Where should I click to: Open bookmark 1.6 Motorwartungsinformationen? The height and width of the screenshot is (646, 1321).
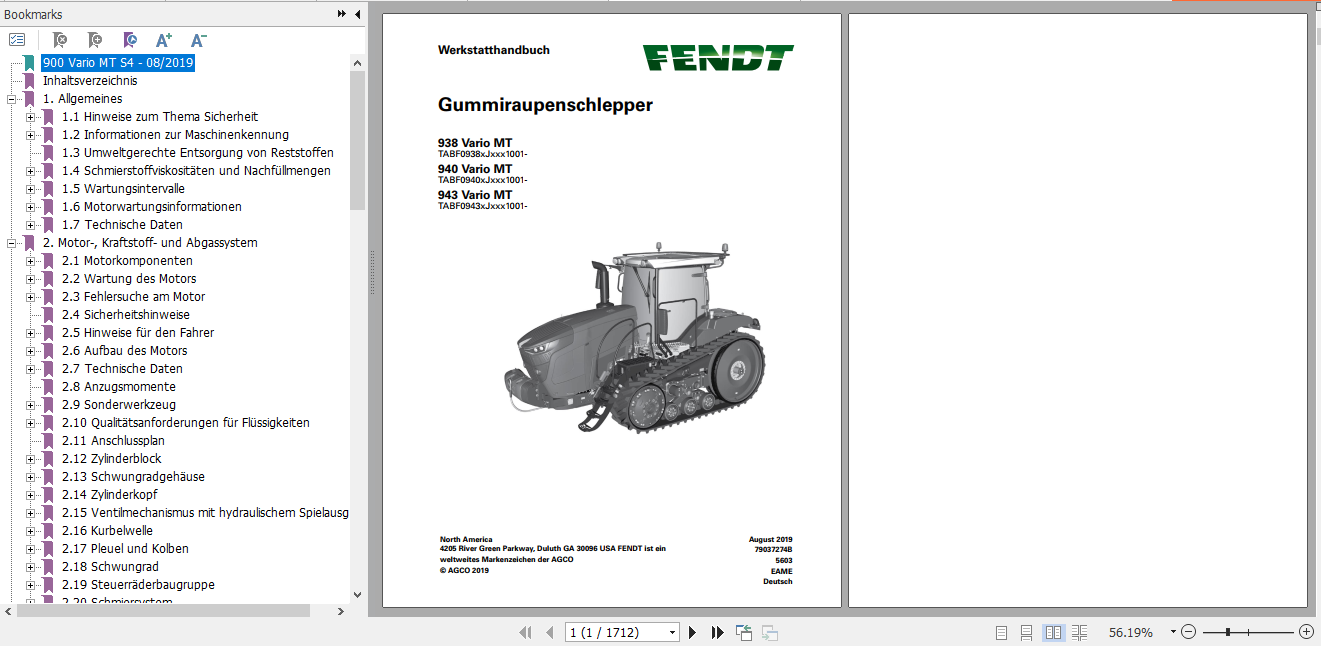(x=151, y=207)
